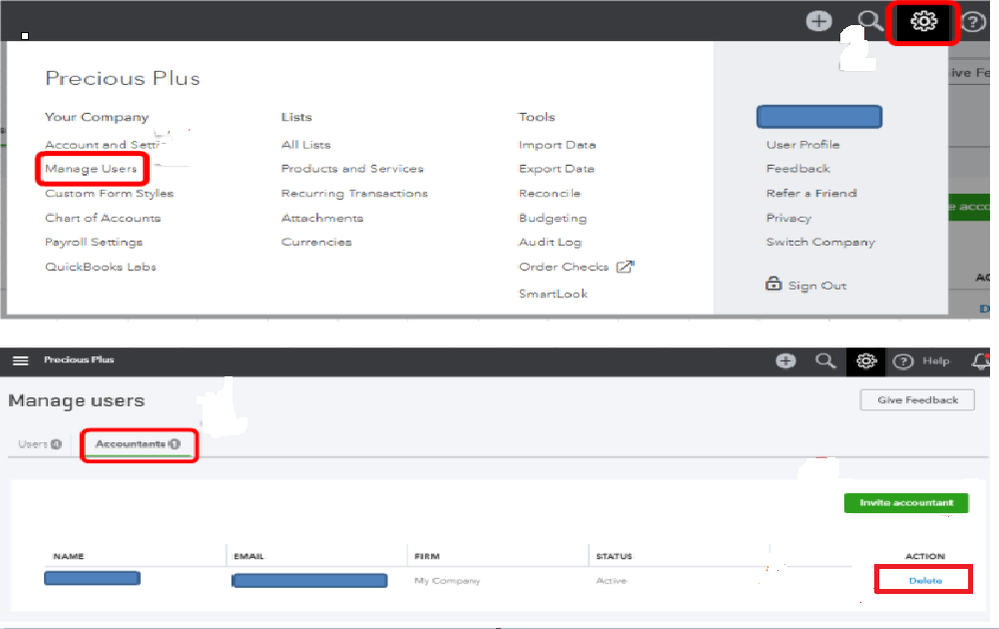999x629 pixels.
Task: Open hamburger menu in lower window
Action: pos(20,361)
